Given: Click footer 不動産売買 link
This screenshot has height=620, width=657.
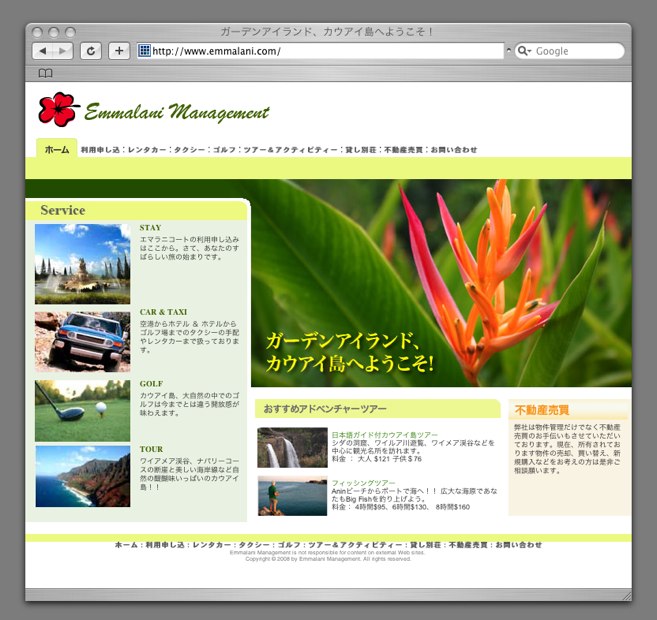Looking at the screenshot, I should 468,545.
